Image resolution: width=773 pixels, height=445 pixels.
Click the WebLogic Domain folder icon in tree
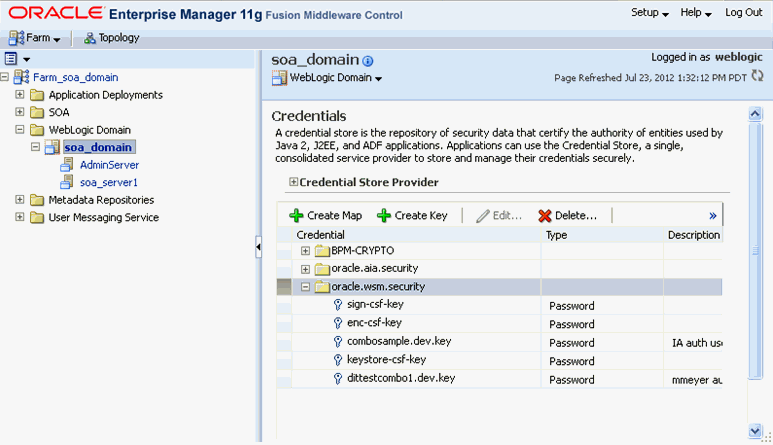click(37, 130)
